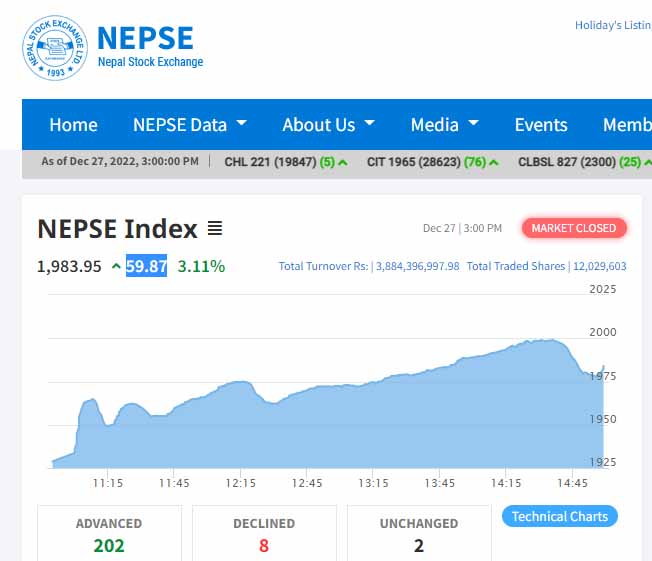Click the CIT ticker green up arrow
Image resolution: width=652 pixels, height=561 pixels.
(x=495, y=162)
